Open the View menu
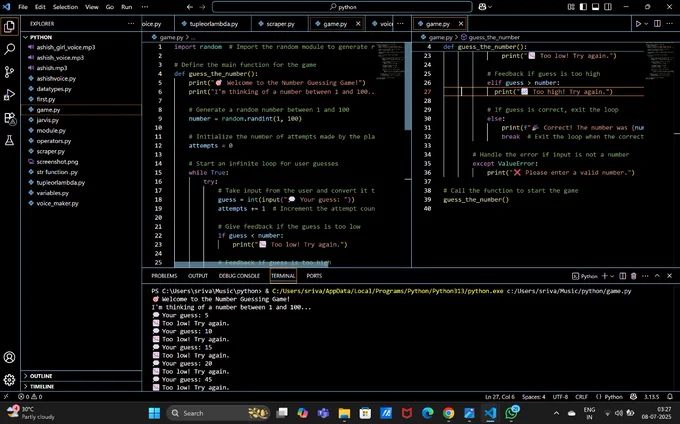This screenshot has height=424, width=680. click(92, 7)
